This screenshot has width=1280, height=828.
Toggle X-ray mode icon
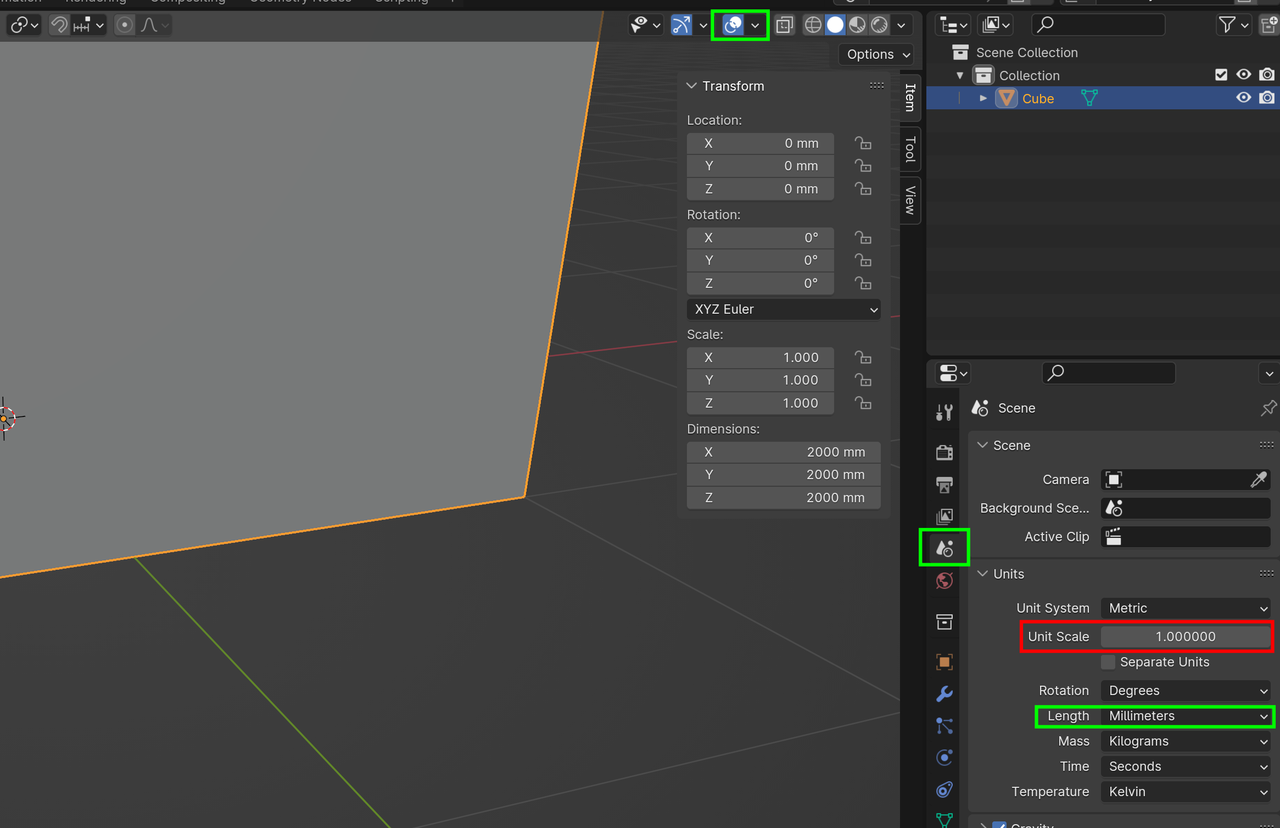pyautogui.click(x=784, y=25)
